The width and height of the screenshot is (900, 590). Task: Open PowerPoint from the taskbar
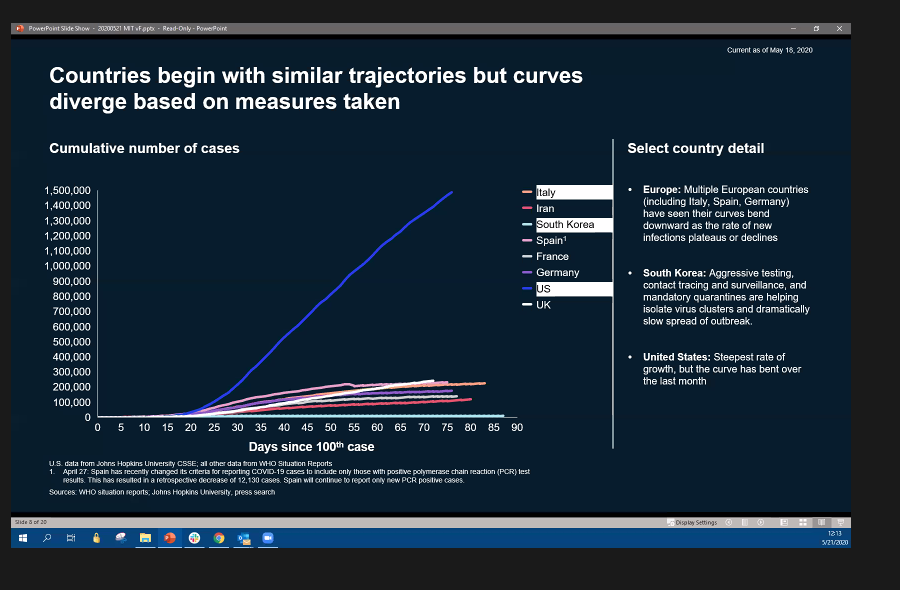(170, 538)
